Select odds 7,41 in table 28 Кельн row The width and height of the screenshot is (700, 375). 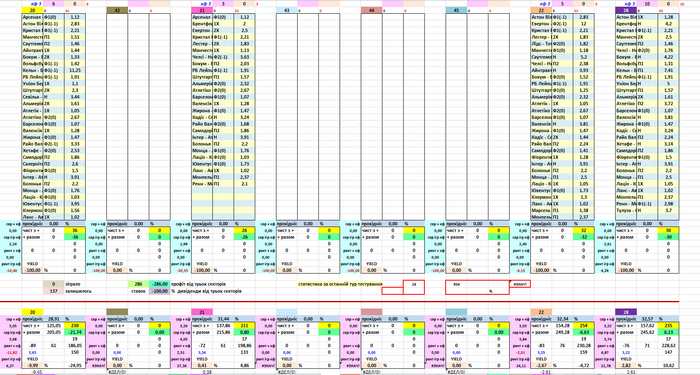[x=668, y=71]
